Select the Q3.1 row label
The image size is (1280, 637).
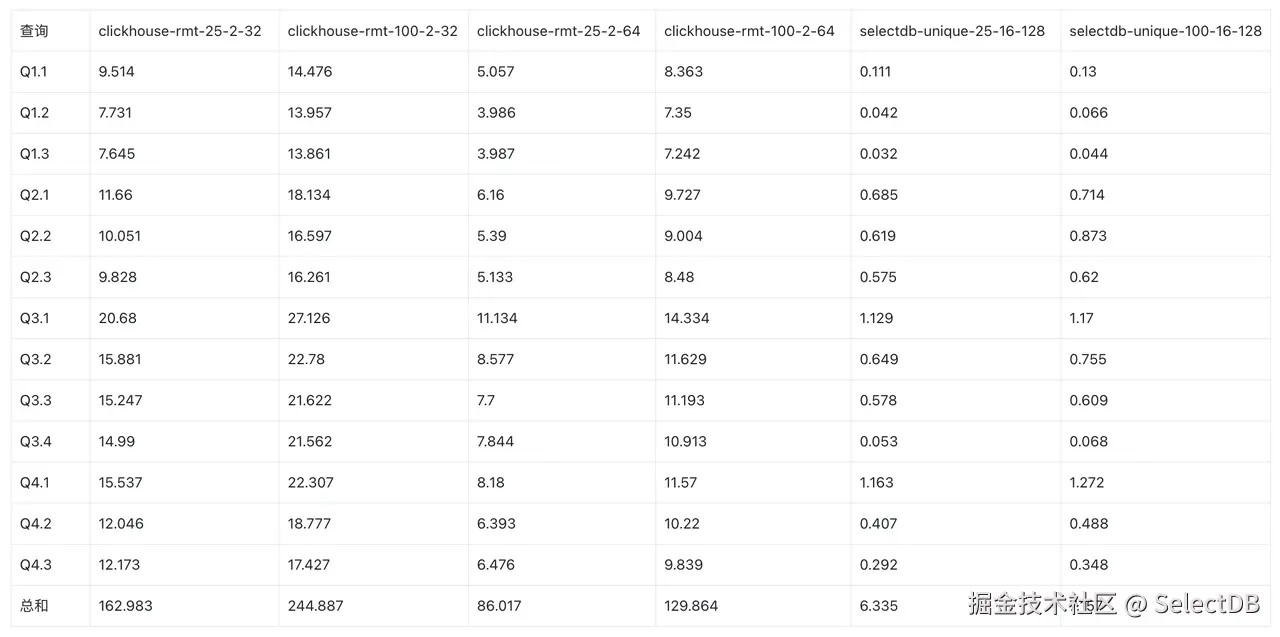click(x=35, y=318)
